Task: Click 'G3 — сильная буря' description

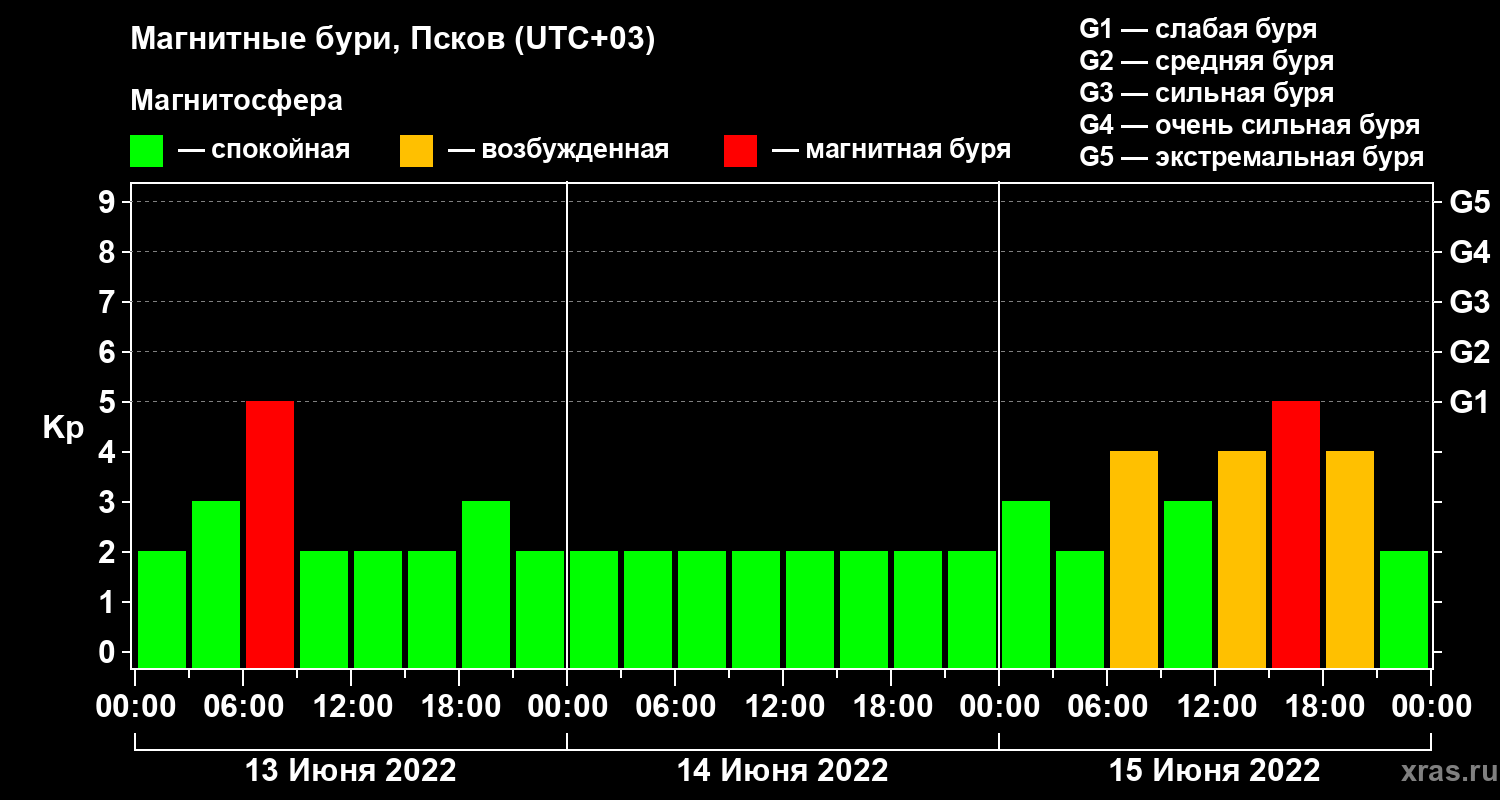Action: (x=1207, y=93)
